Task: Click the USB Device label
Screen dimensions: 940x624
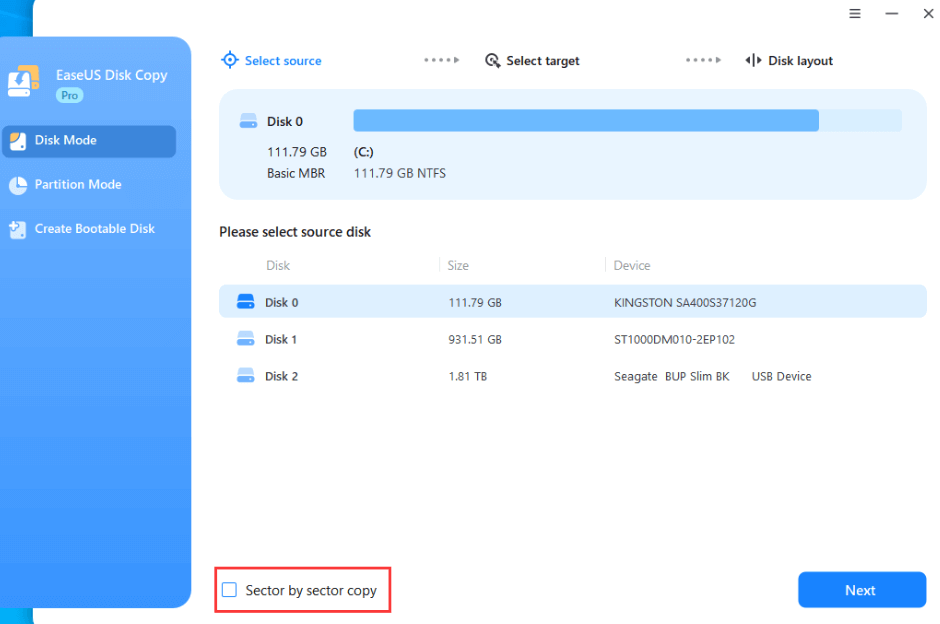Action: click(781, 376)
